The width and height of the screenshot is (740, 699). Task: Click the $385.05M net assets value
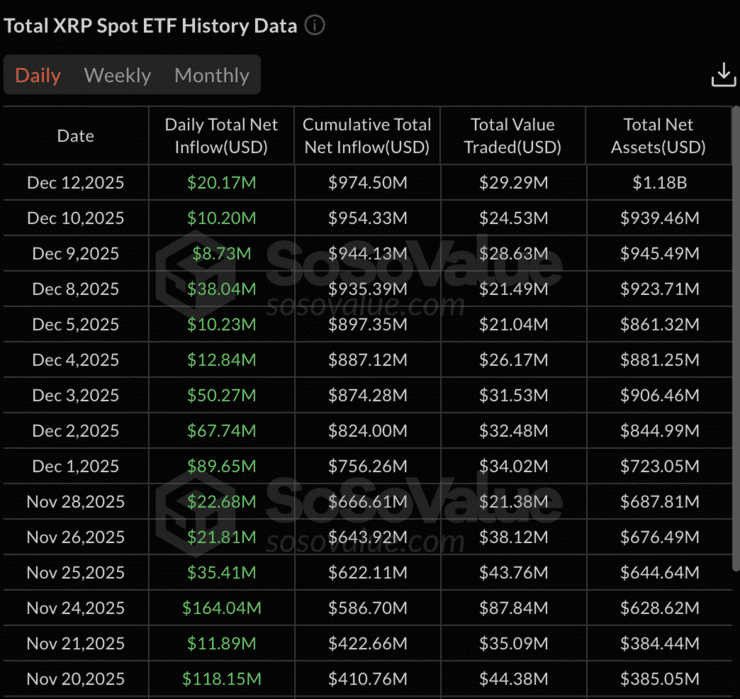pyautogui.click(x=659, y=679)
